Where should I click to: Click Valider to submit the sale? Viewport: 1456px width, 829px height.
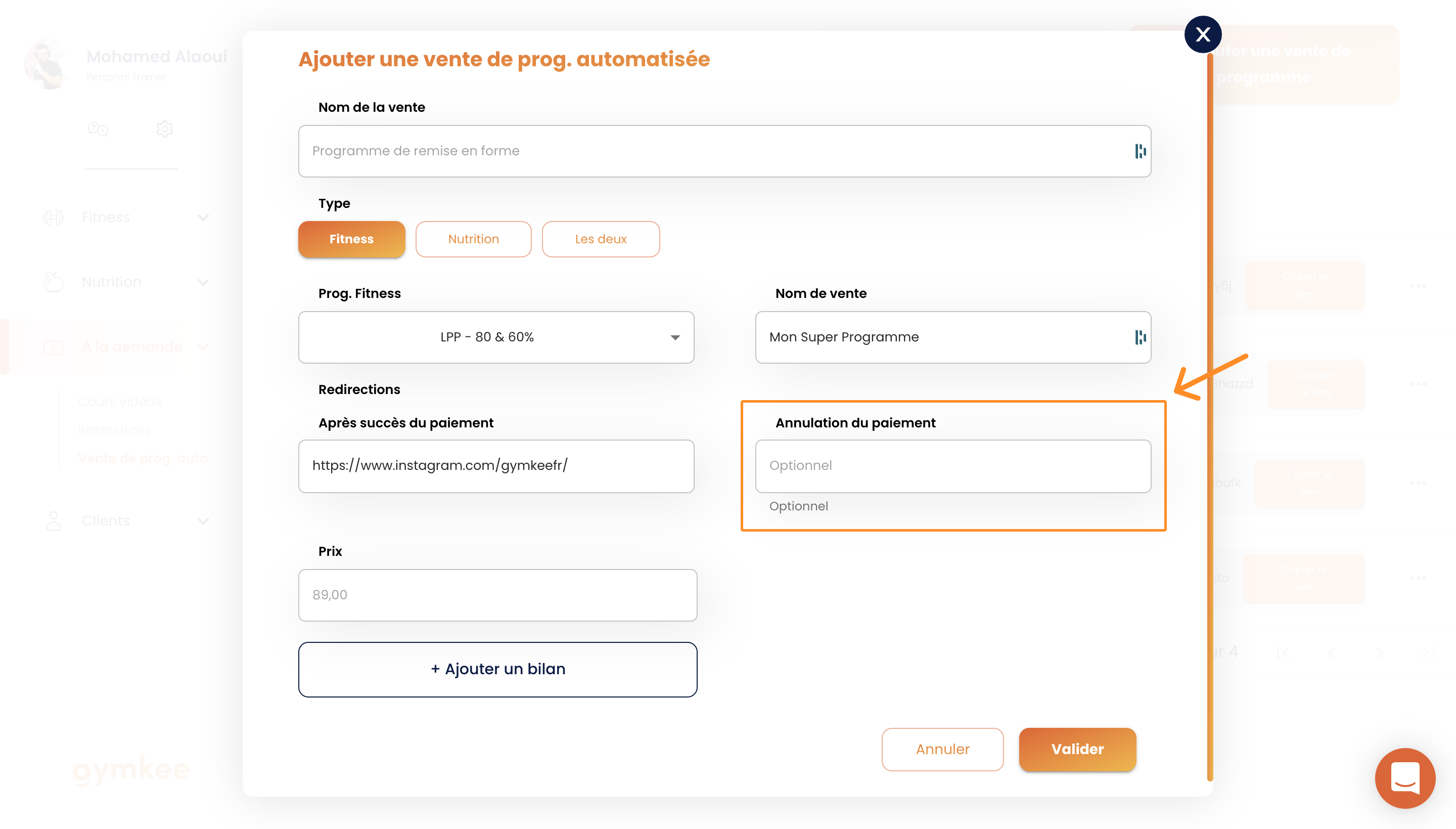click(1077, 749)
